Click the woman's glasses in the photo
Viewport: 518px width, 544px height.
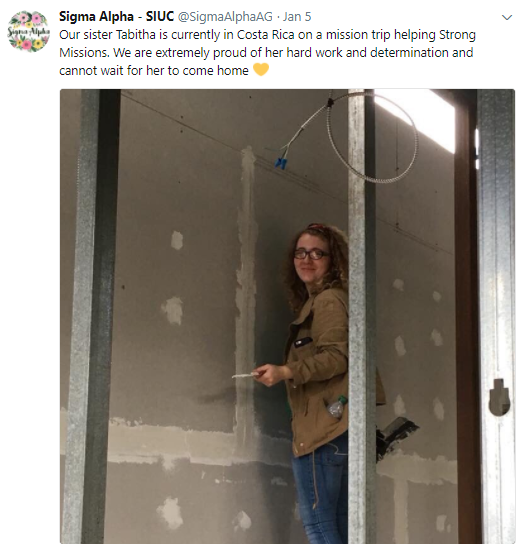click(311, 254)
